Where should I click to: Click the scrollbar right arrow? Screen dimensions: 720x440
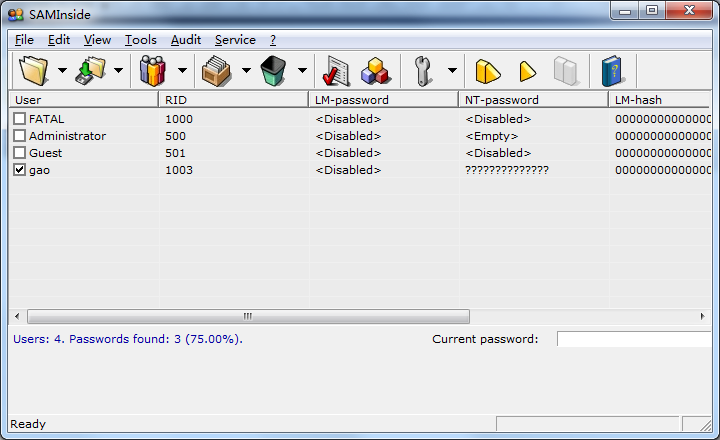[703, 316]
